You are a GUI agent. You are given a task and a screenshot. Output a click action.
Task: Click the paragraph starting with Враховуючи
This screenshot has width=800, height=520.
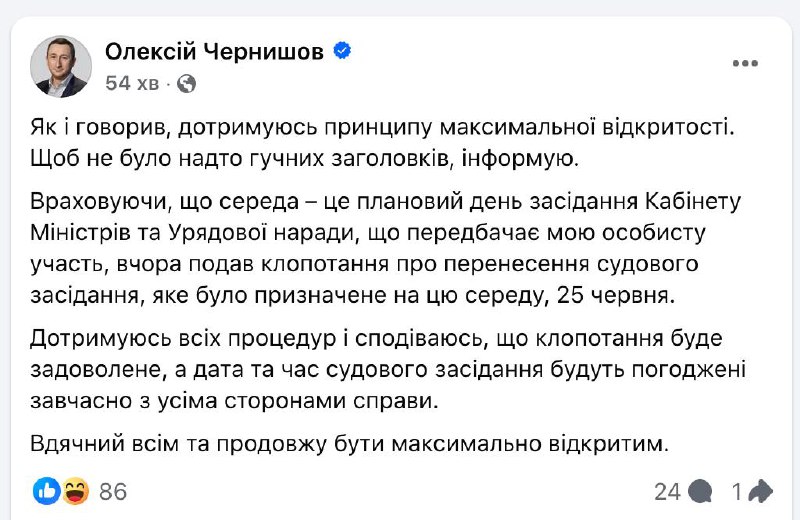coord(385,249)
